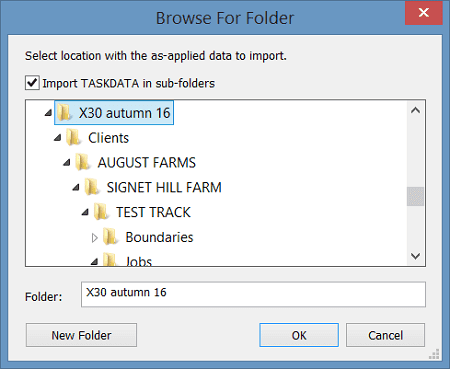Click the Boundaries folder icon
Image resolution: width=450 pixels, height=369 pixels.
111,237
